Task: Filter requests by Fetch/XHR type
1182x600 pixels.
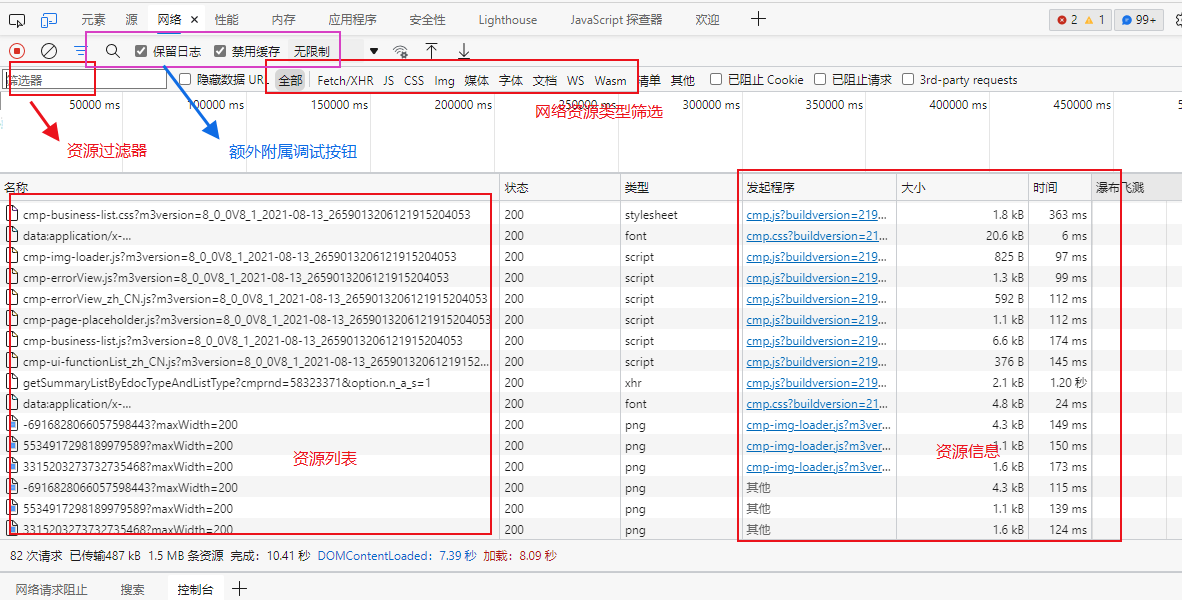Action: point(345,80)
